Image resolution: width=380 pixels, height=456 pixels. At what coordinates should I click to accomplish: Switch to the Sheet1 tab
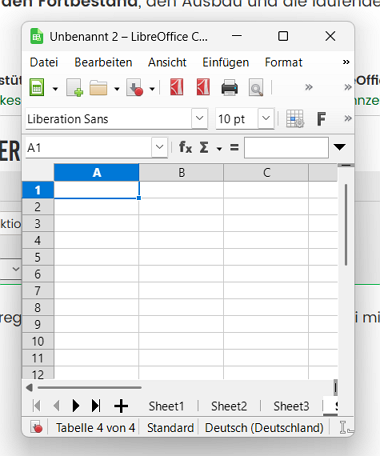166,406
